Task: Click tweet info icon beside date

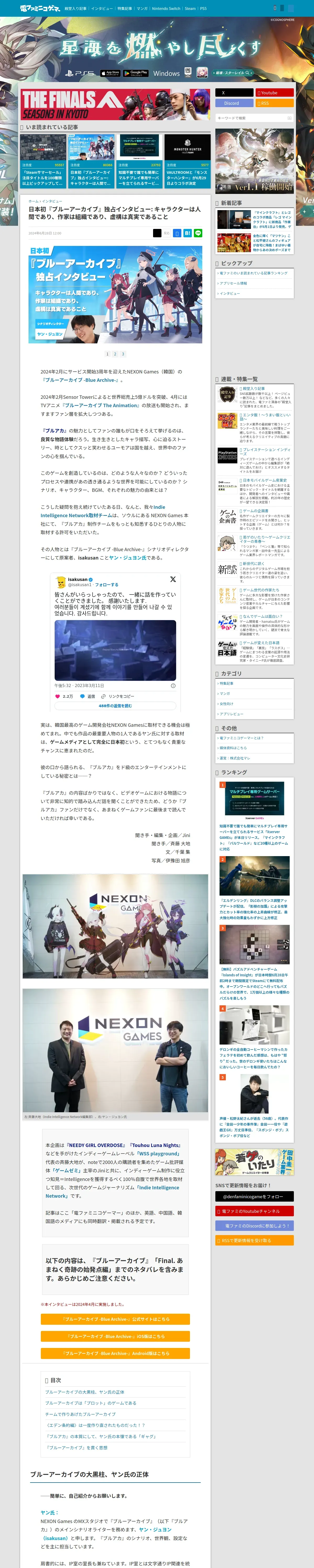Action: click(173, 685)
